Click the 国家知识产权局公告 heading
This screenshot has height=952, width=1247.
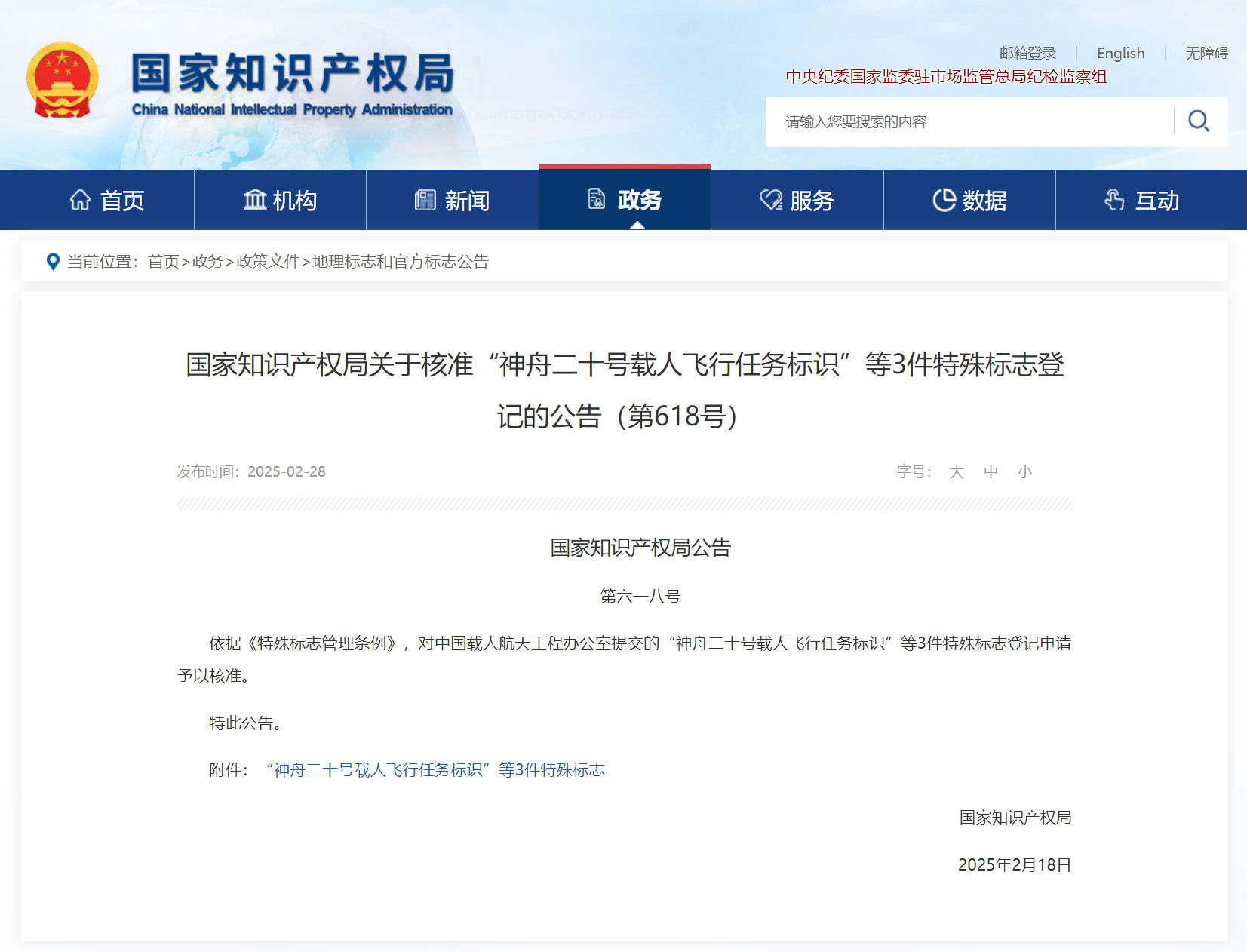(640, 548)
